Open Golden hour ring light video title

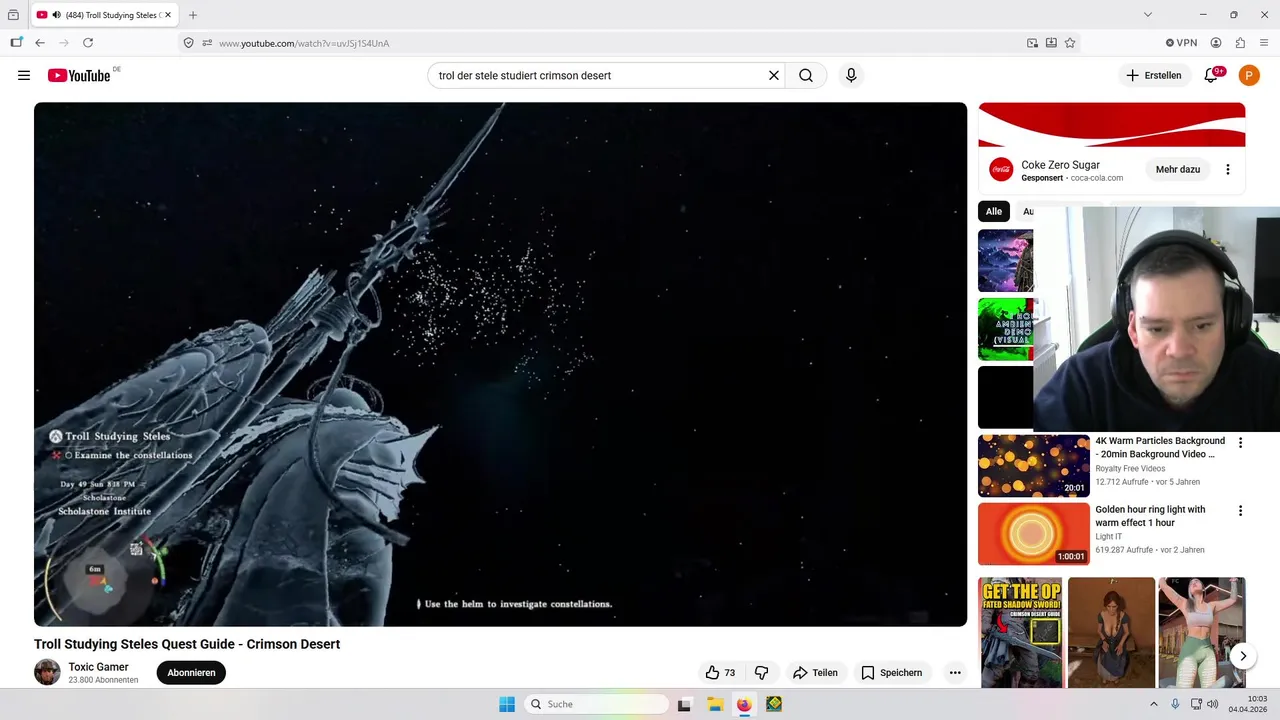tap(1150, 516)
